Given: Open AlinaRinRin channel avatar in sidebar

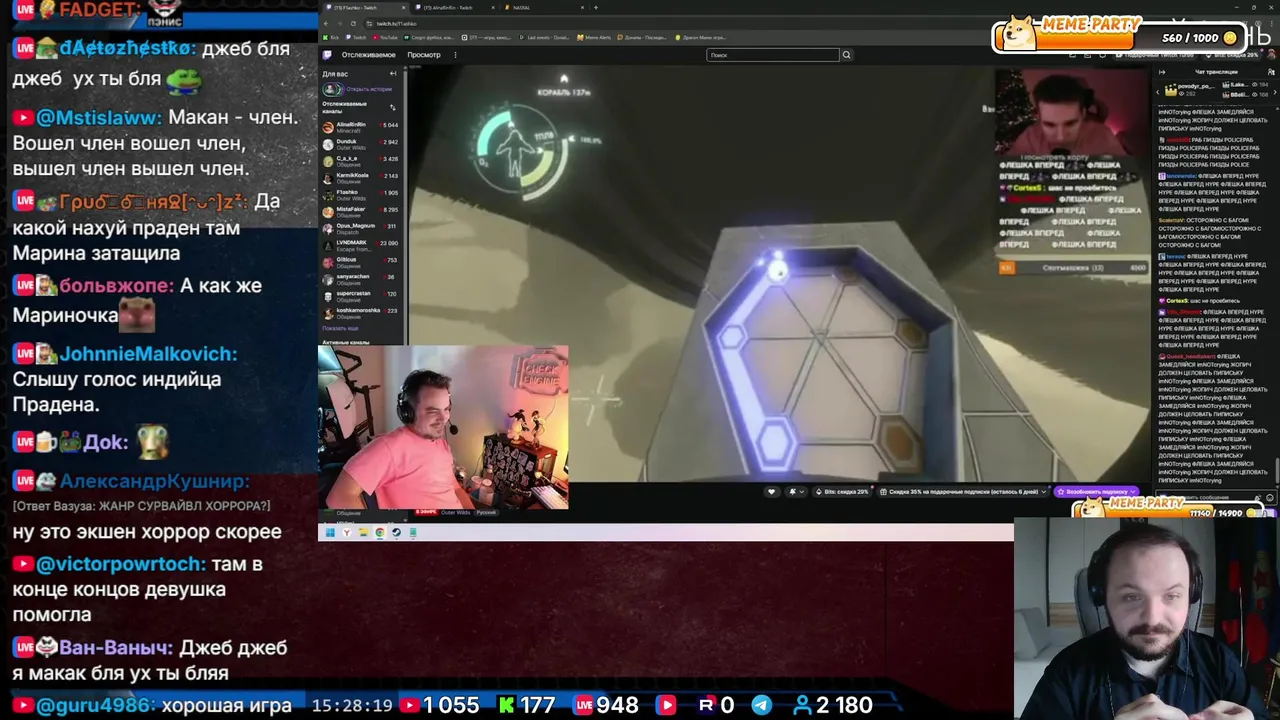Looking at the screenshot, I should tap(328, 127).
